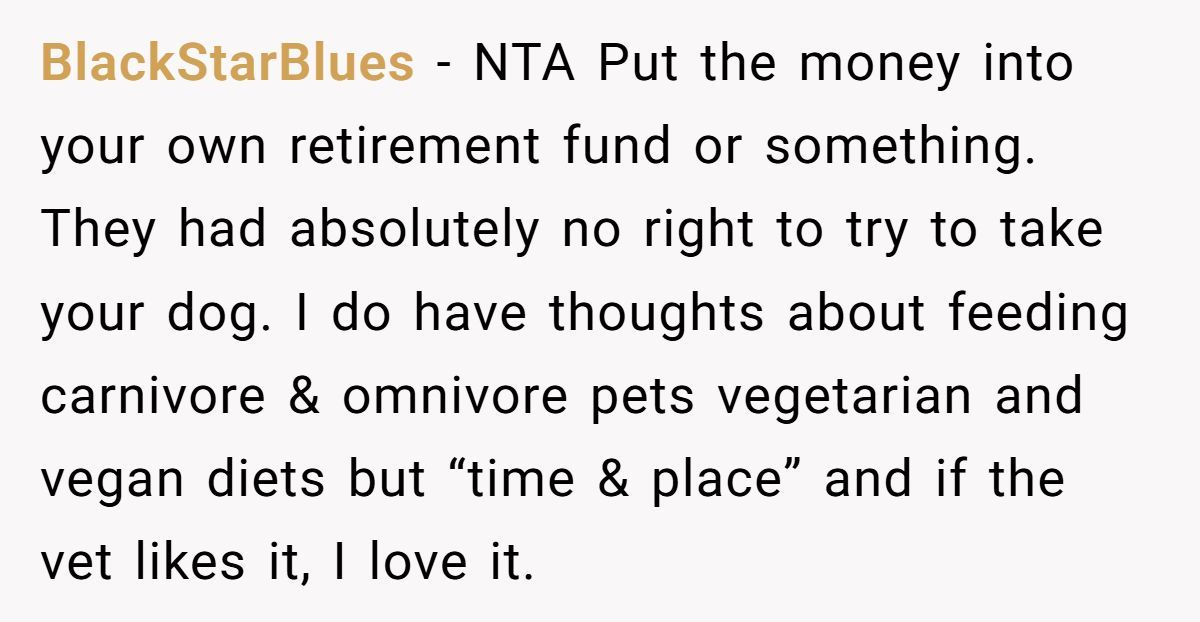Click the word "vegetarian" in the comment
The height and width of the screenshot is (622, 1200).
point(844,397)
